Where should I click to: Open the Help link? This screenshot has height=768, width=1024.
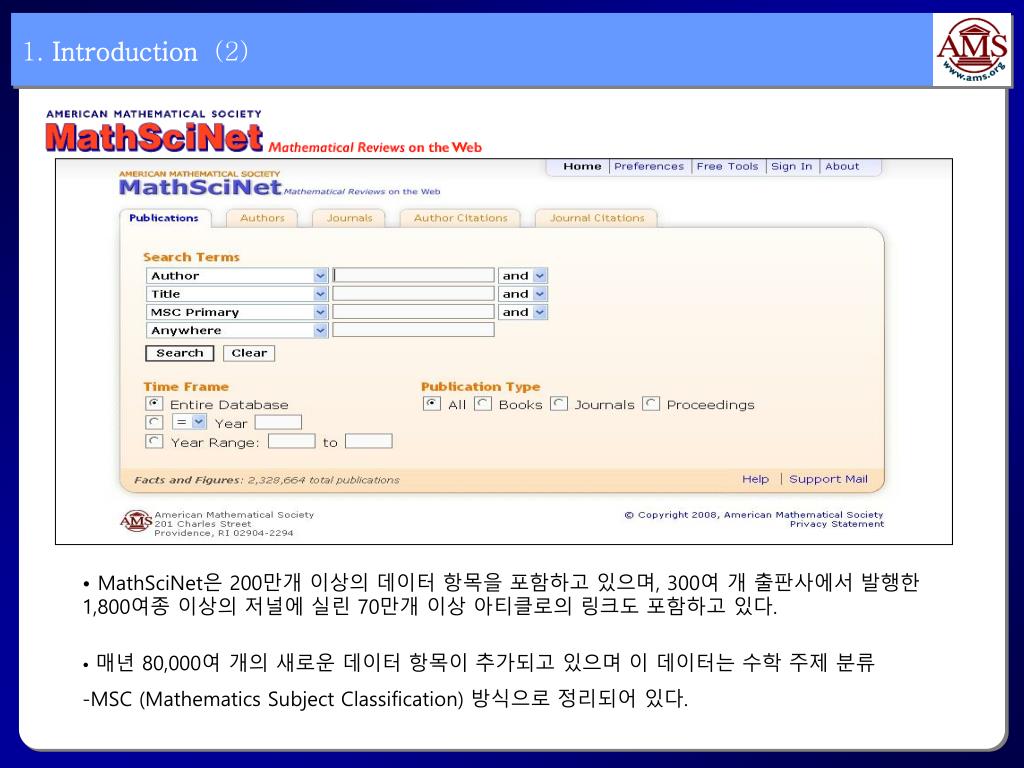click(755, 479)
